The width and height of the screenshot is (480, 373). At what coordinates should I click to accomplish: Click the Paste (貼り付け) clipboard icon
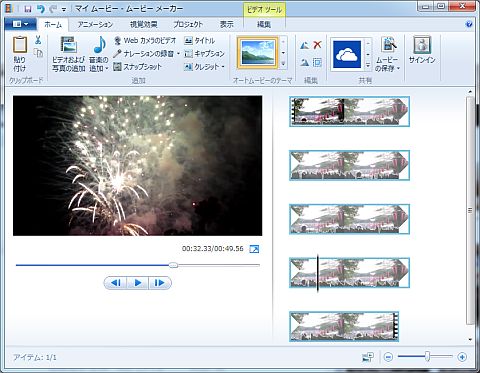coord(20,45)
